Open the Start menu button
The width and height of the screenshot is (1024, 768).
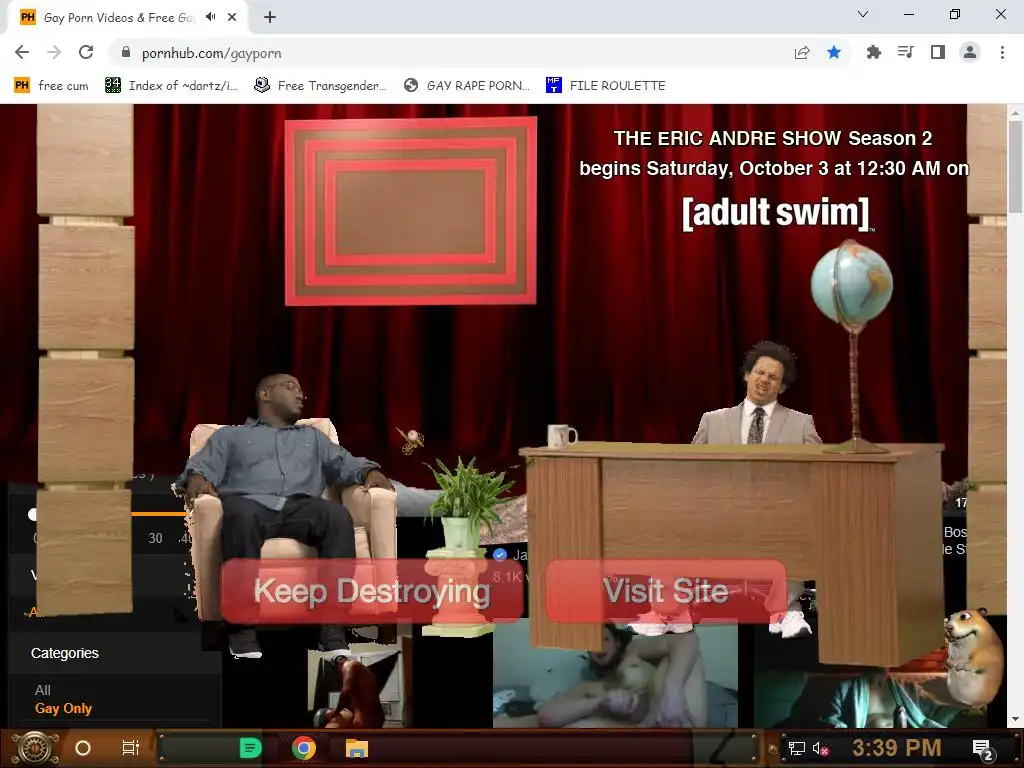tap(35, 748)
